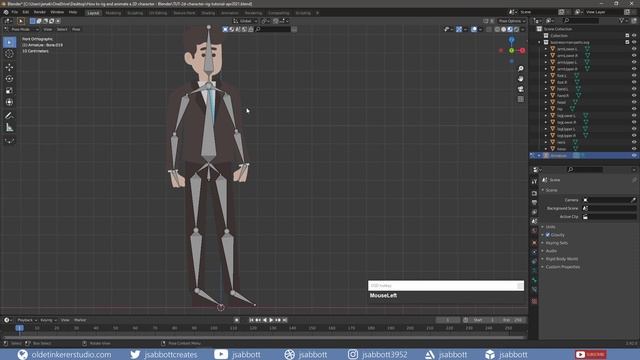The width and height of the screenshot is (640, 360).
Task: Select the Annotate pencil tool
Action: click(x=9, y=116)
